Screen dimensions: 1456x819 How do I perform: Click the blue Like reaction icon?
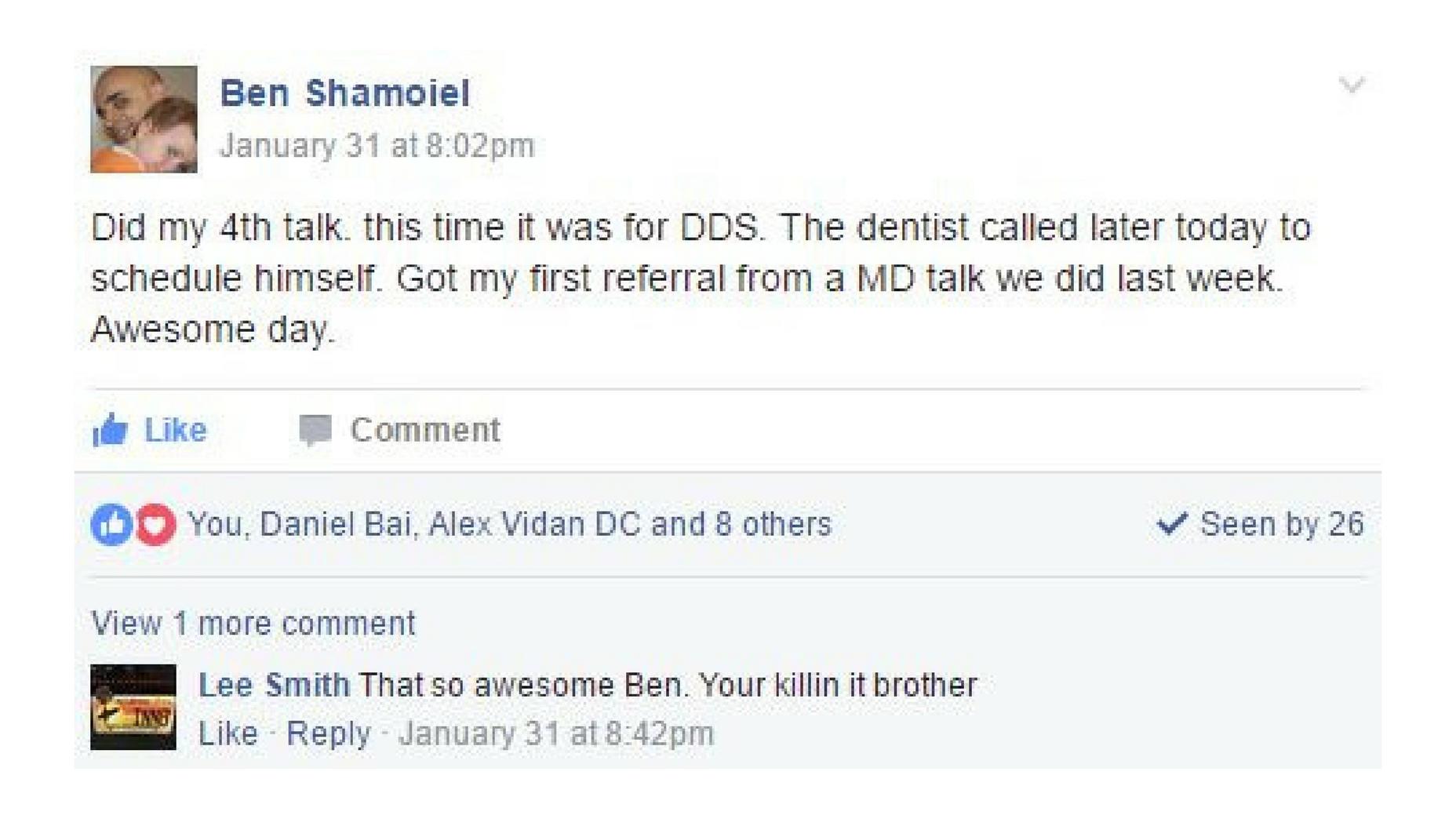pos(111,524)
